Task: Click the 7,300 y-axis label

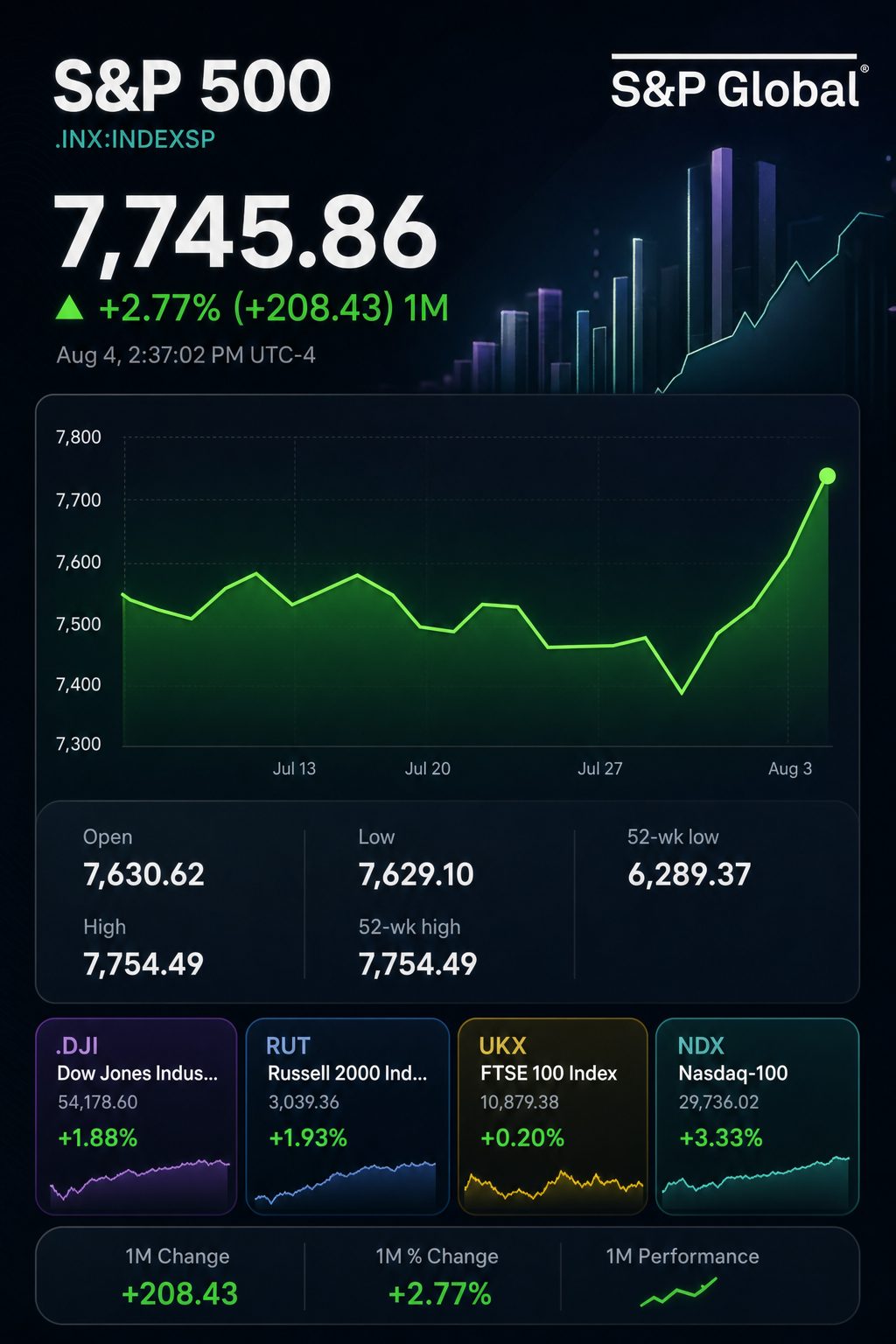Action: pyautogui.click(x=79, y=744)
